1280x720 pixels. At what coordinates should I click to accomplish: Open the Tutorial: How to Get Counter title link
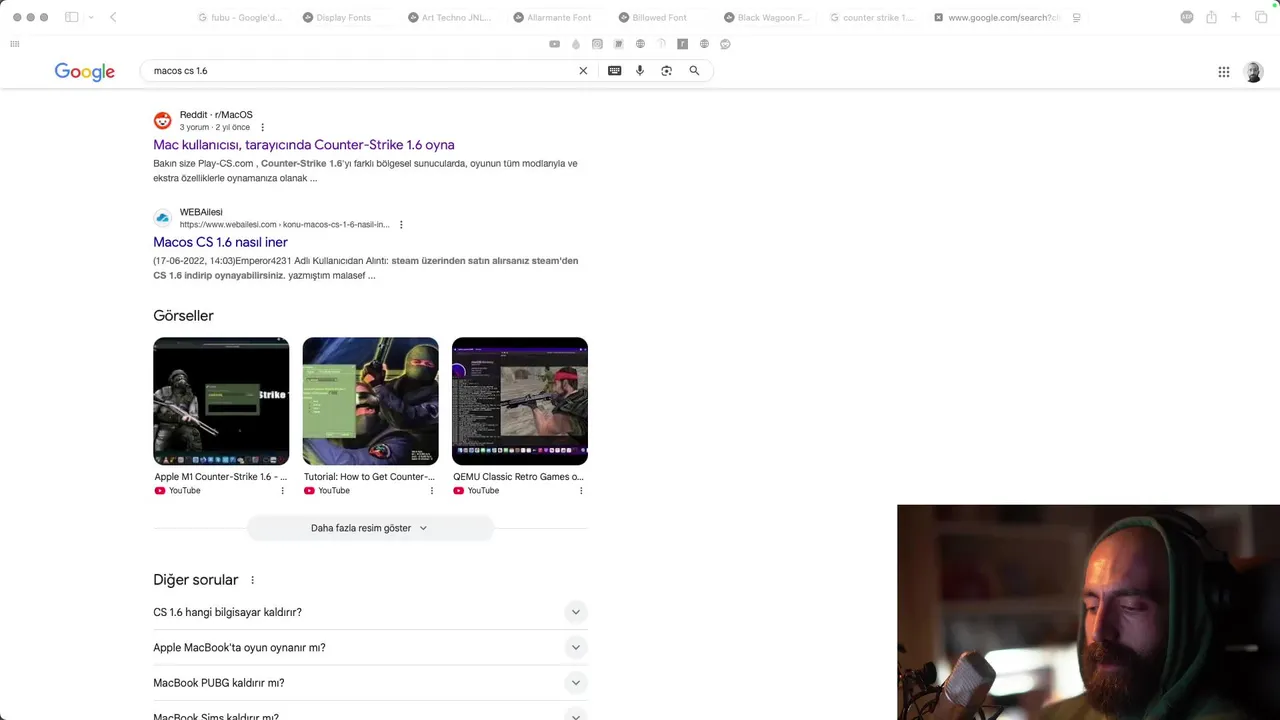[x=370, y=477]
